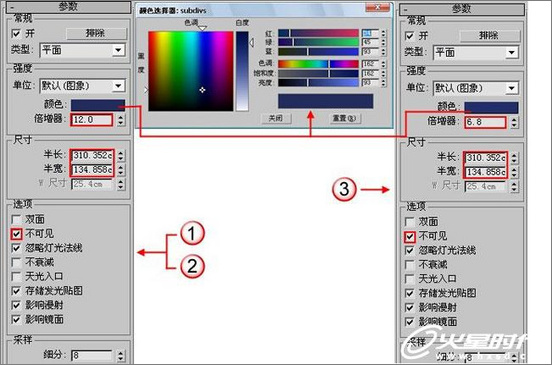Click the 红 red slider bar
The image size is (552, 365).
[318, 33]
